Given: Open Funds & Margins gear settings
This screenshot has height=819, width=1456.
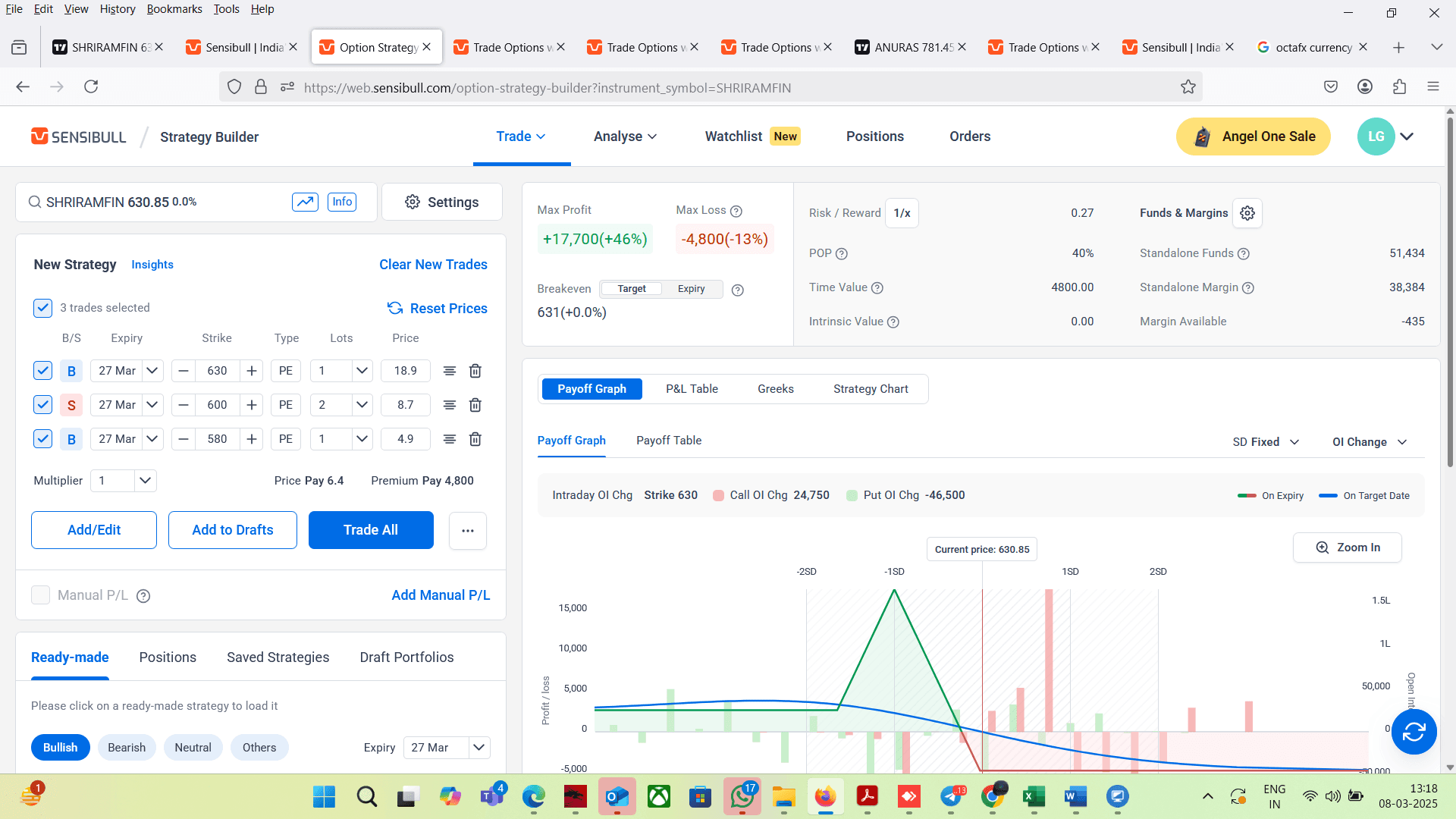Looking at the screenshot, I should [x=1247, y=213].
